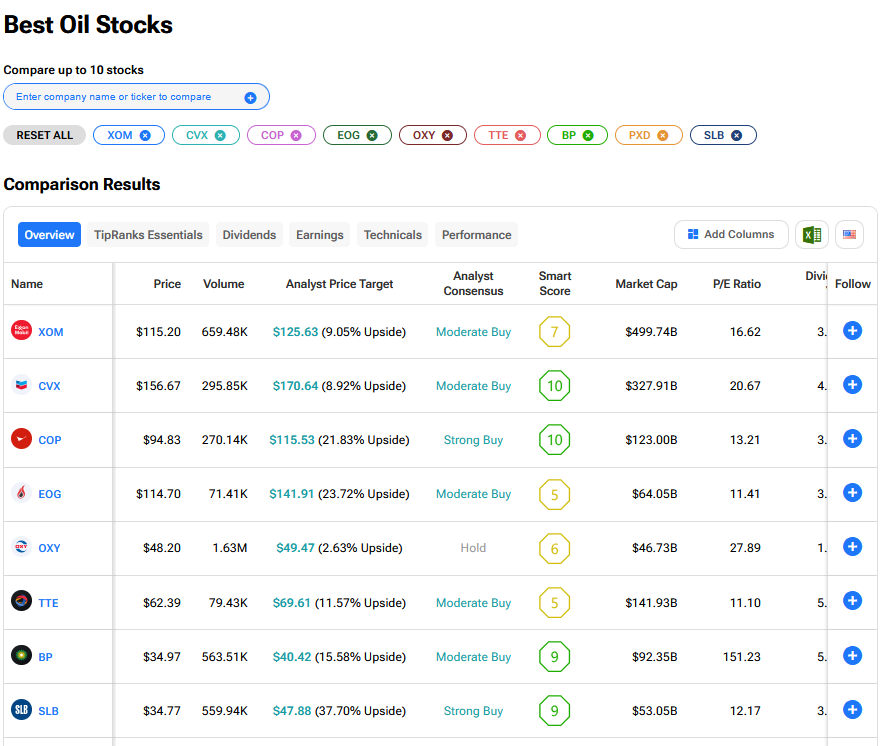
Task: Click XOM price target $125.63
Action: point(295,332)
